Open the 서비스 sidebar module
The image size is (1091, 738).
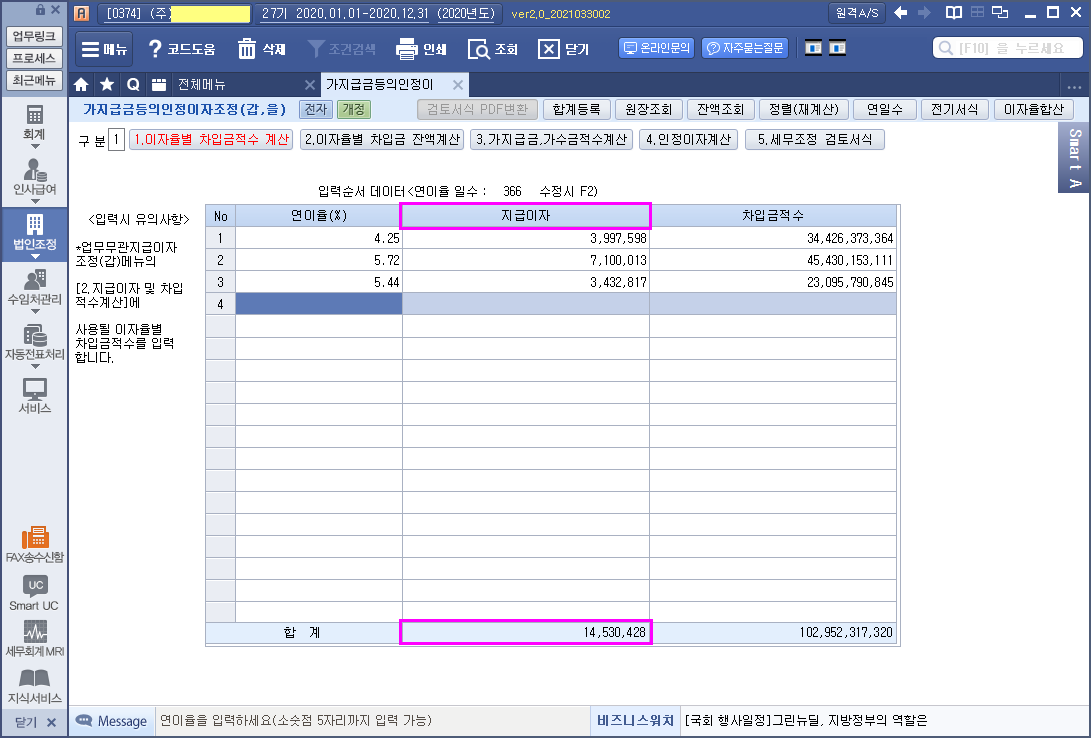(34, 396)
